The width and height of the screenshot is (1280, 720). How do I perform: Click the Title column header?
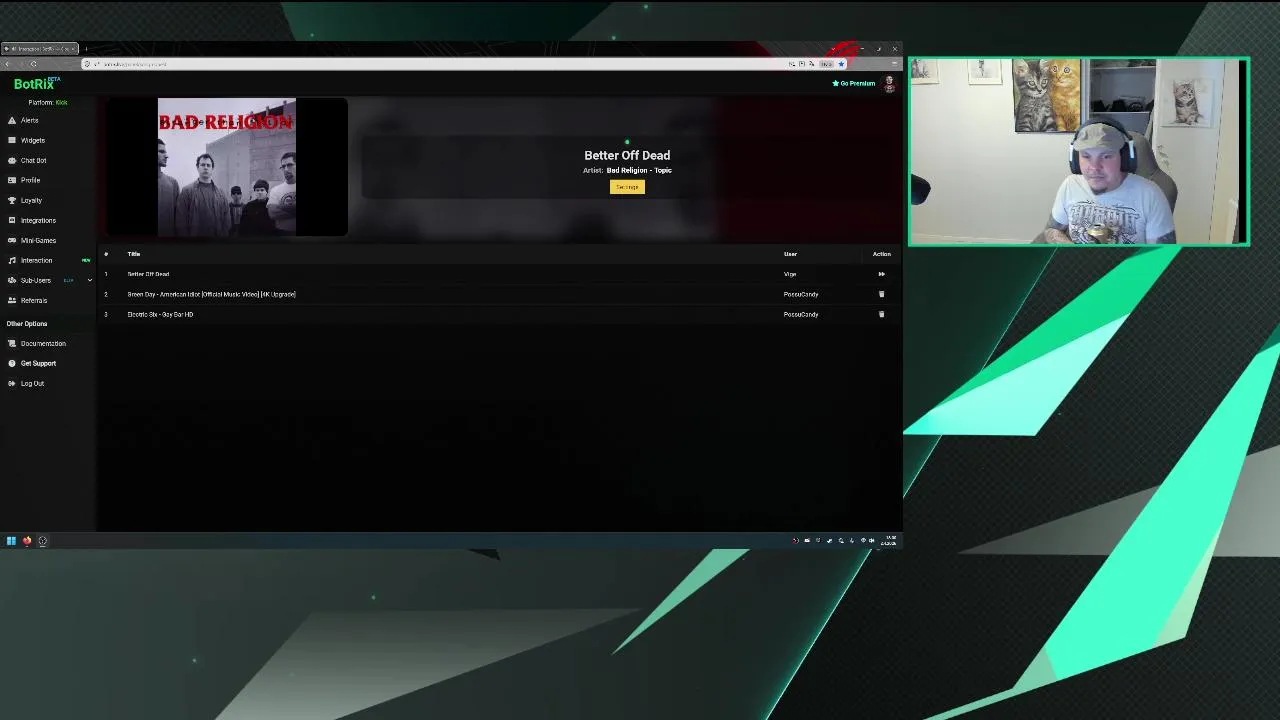134,254
